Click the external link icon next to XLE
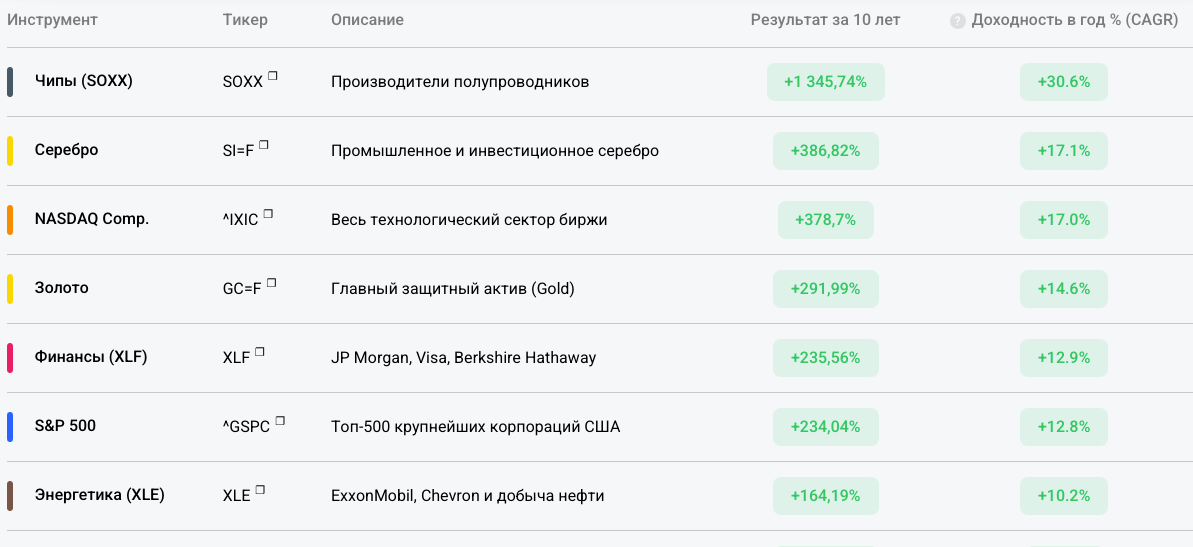1193x547 pixels. [260, 489]
